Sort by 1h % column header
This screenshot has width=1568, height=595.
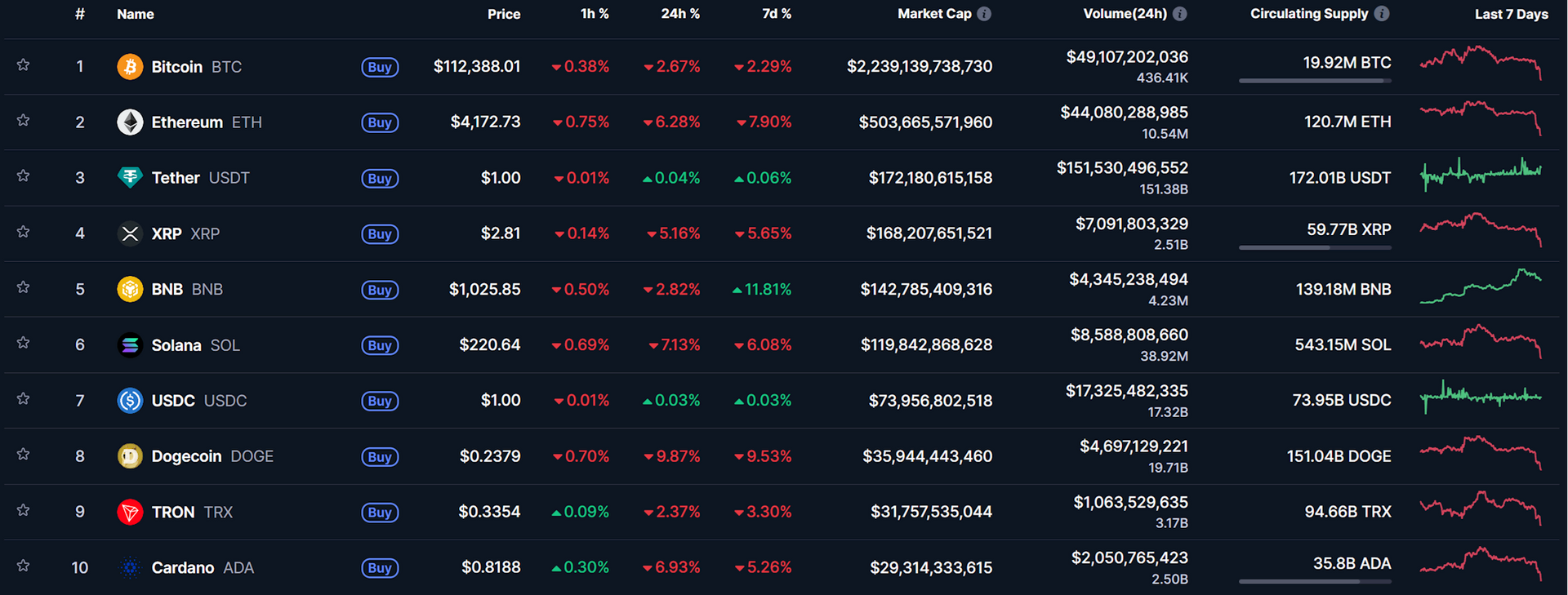point(595,14)
